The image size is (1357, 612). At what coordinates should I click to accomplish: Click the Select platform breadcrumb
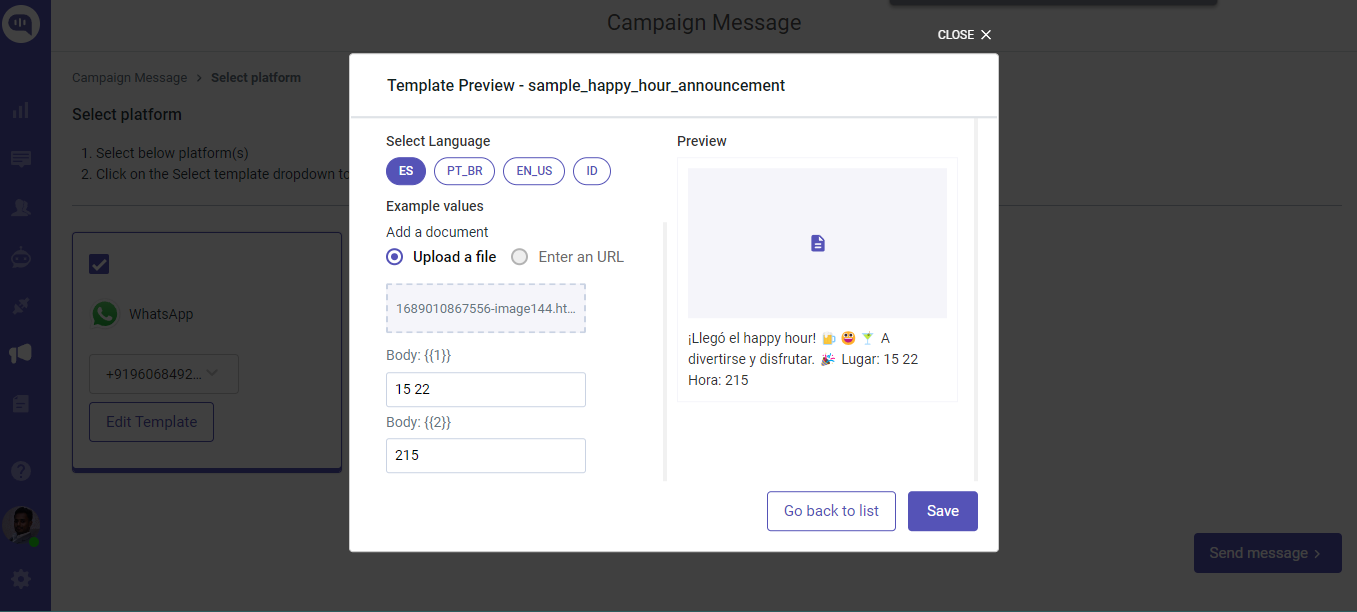click(x=256, y=78)
